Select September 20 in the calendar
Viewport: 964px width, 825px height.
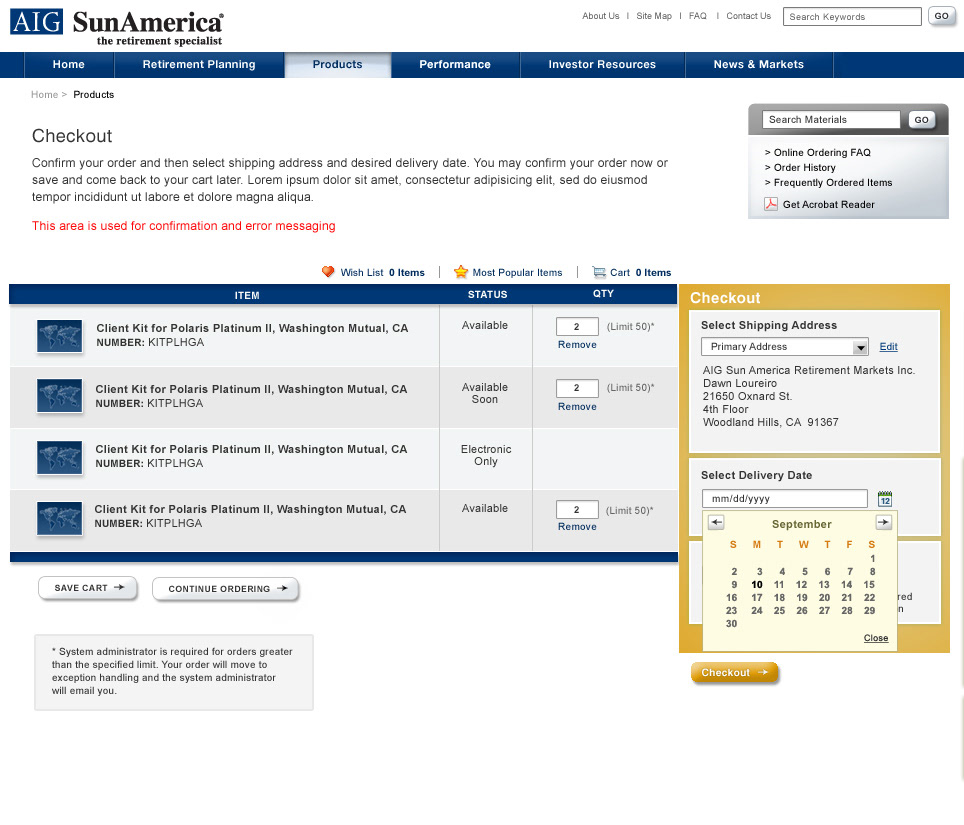(824, 598)
